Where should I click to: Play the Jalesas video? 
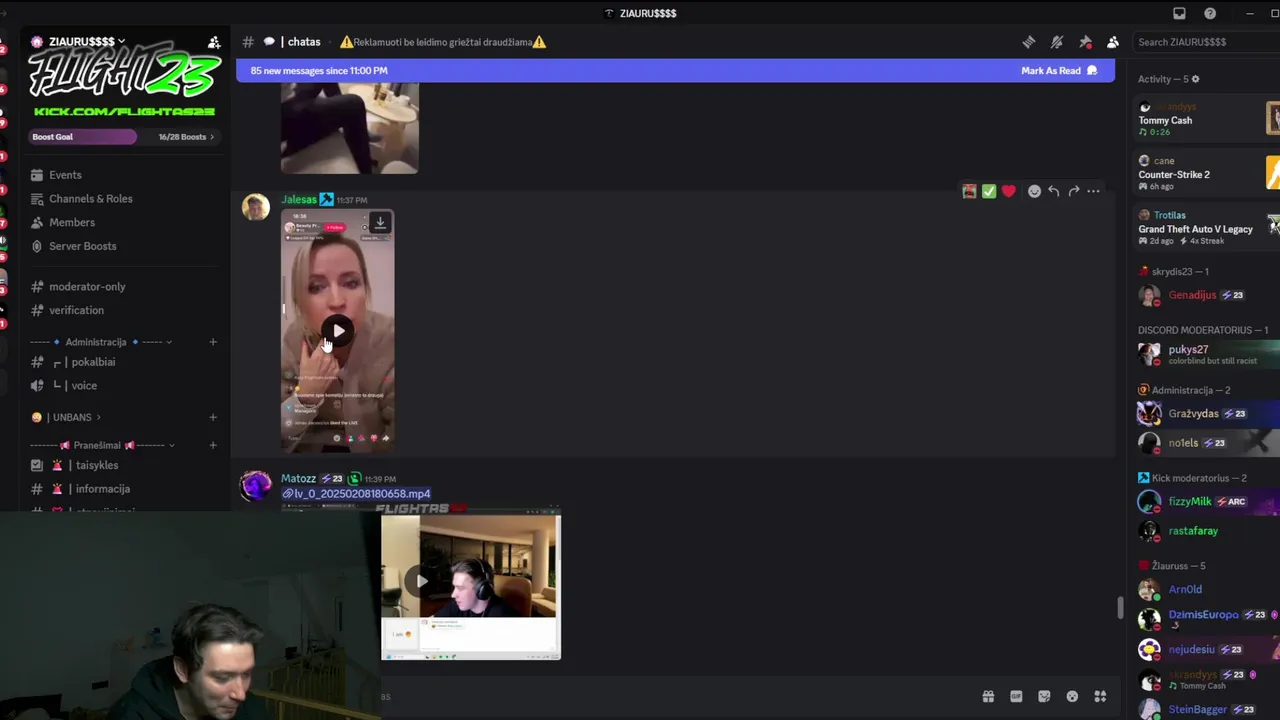[x=338, y=331]
